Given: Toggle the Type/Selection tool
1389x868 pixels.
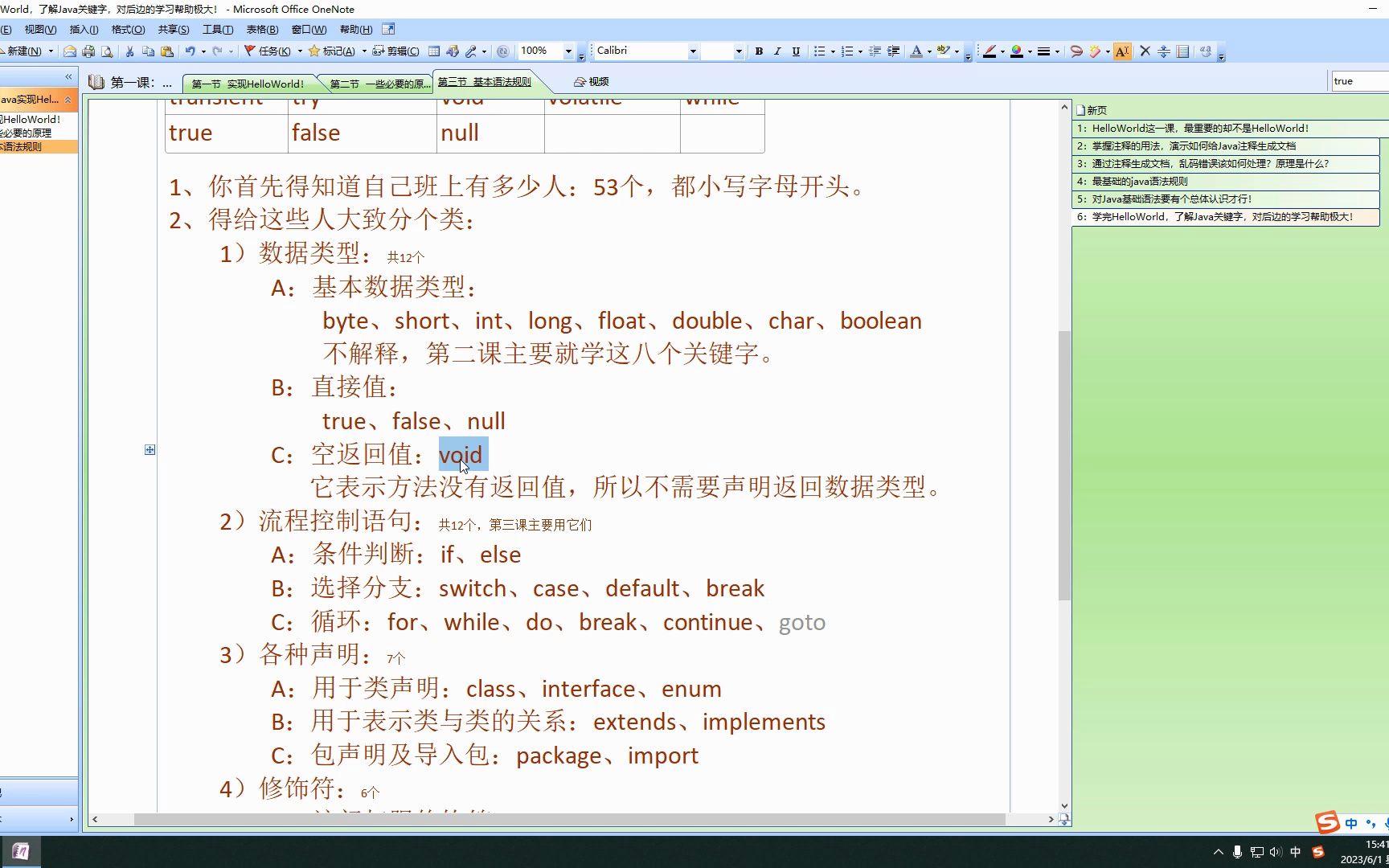Looking at the screenshot, I should pos(1122,51).
